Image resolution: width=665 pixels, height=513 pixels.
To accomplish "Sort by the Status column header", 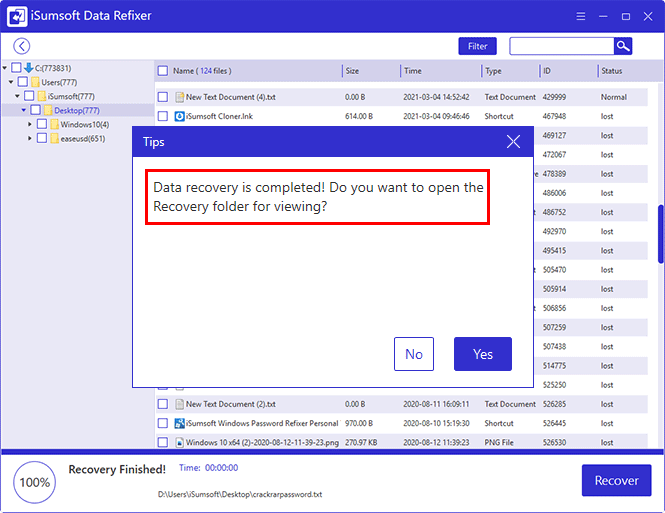I will point(612,71).
